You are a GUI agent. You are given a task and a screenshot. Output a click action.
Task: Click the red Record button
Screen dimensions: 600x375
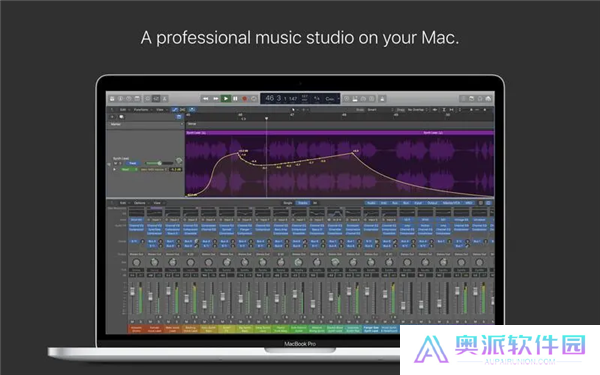(x=245, y=99)
